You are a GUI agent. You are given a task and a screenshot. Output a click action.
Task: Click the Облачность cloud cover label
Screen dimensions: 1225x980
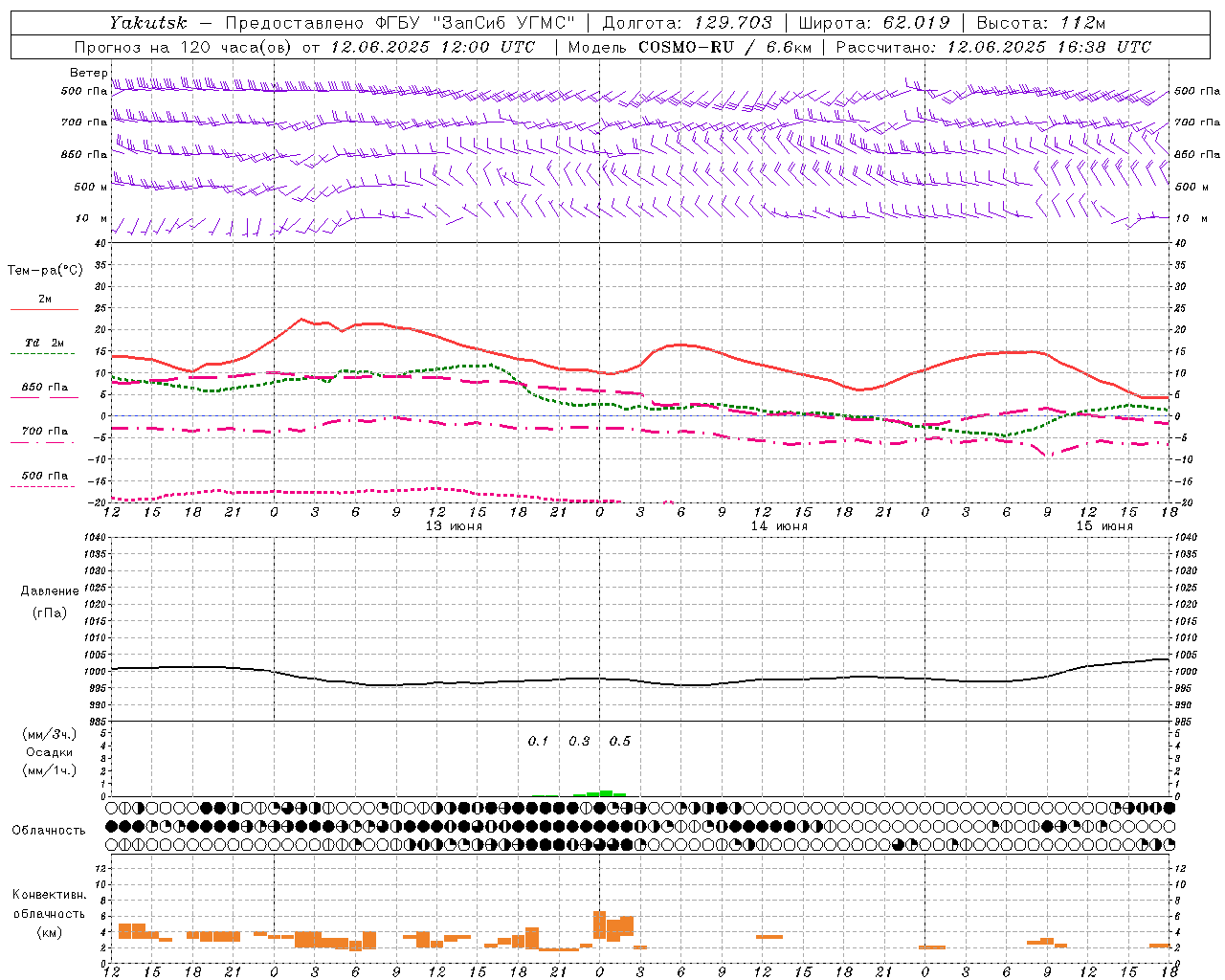[49, 830]
